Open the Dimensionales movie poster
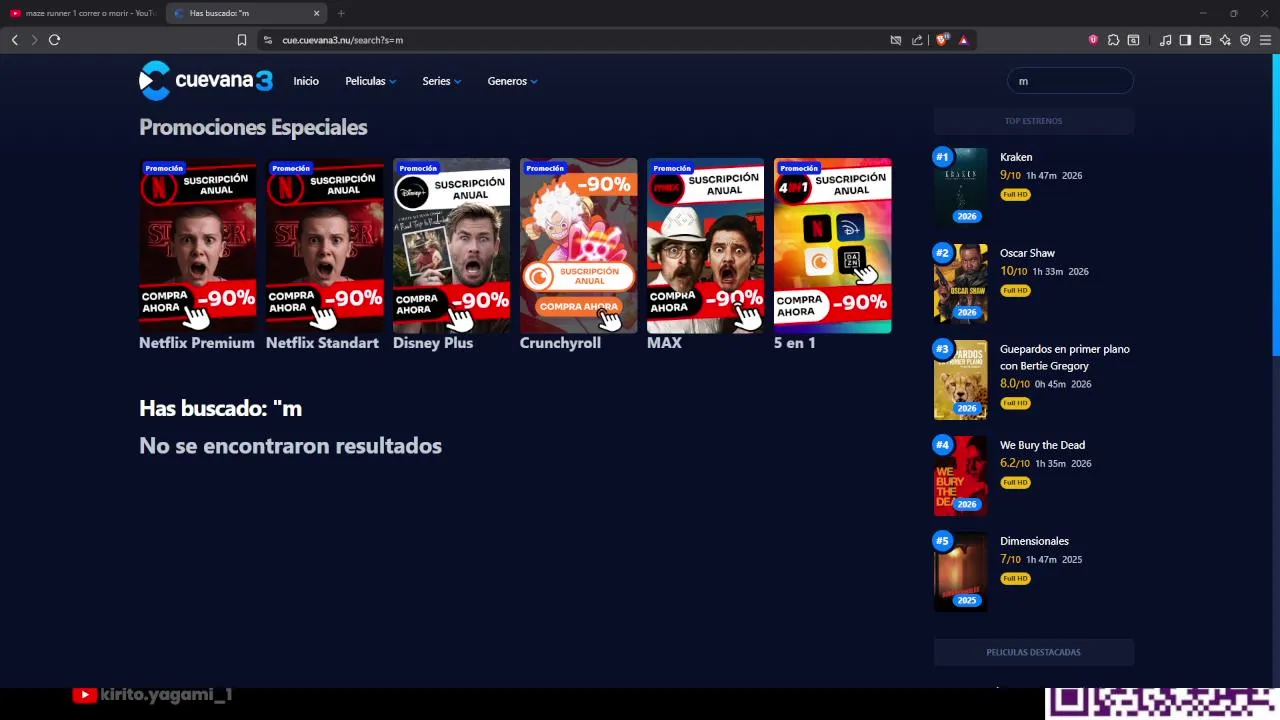Viewport: 1280px width, 720px height. click(960, 572)
